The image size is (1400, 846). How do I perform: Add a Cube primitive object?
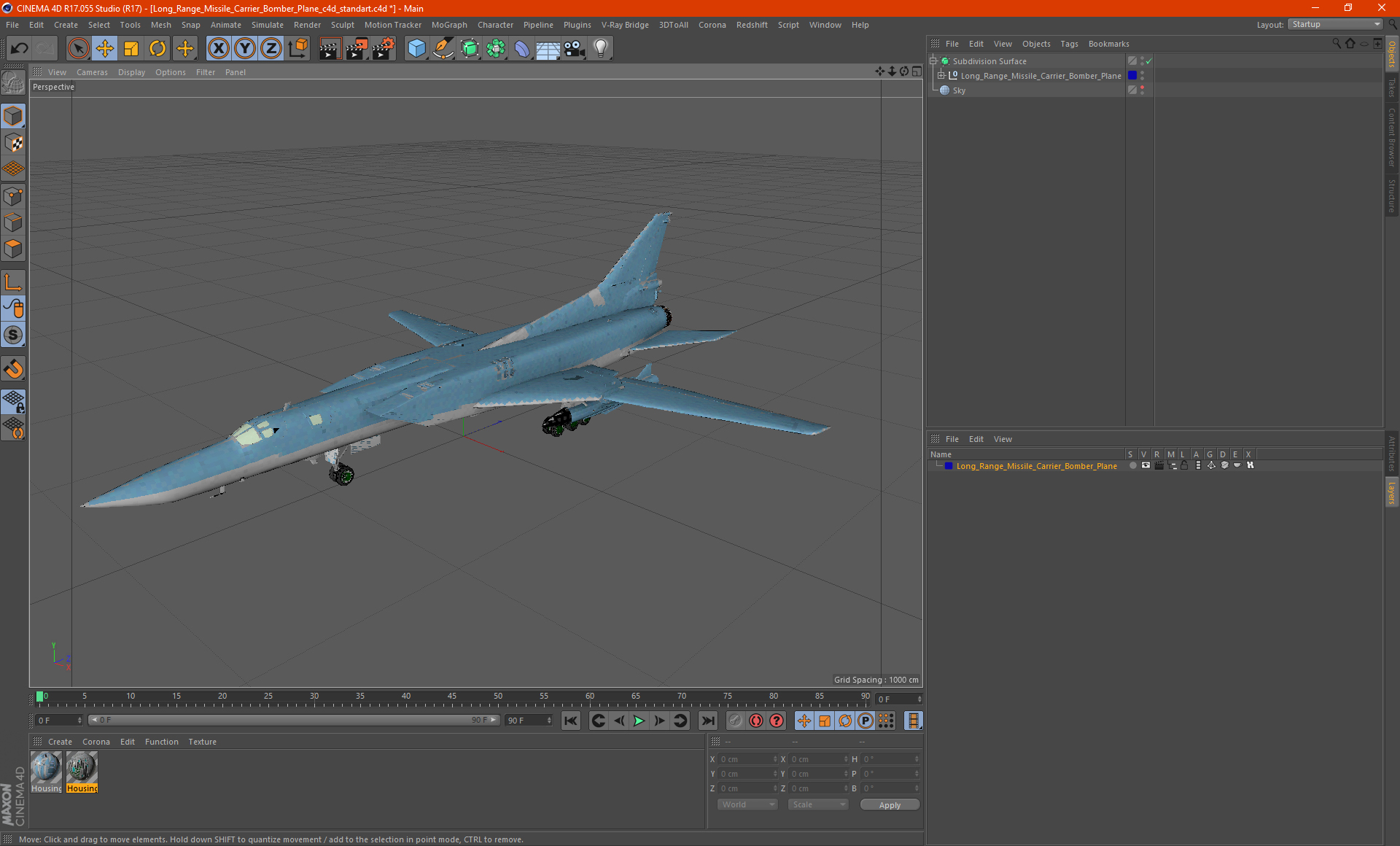point(416,49)
